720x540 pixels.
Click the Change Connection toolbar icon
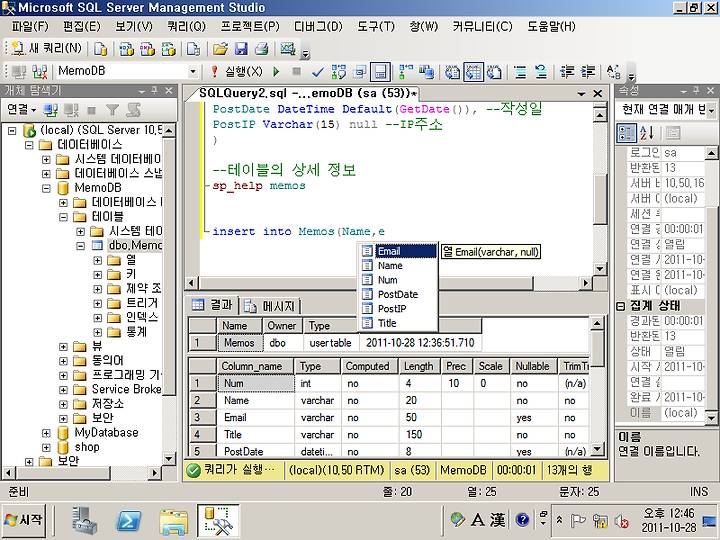tap(39, 72)
